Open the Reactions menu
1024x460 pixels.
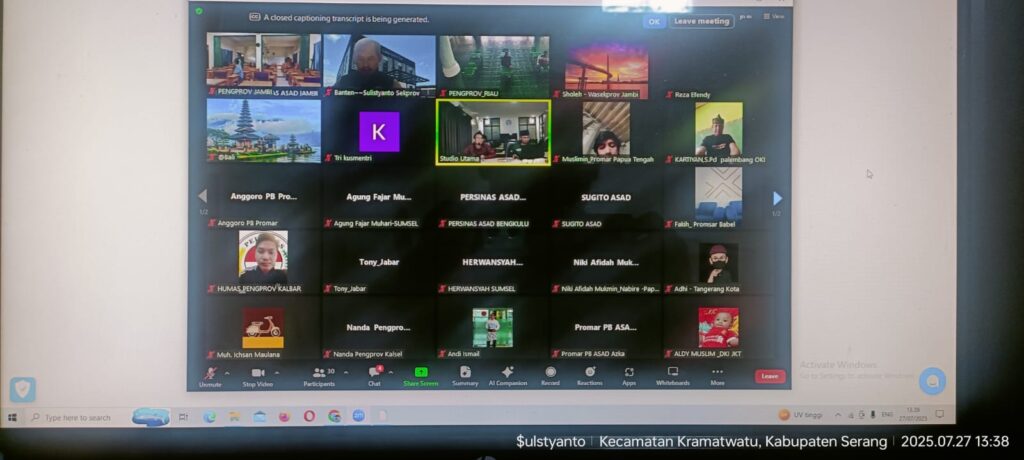tap(590, 374)
